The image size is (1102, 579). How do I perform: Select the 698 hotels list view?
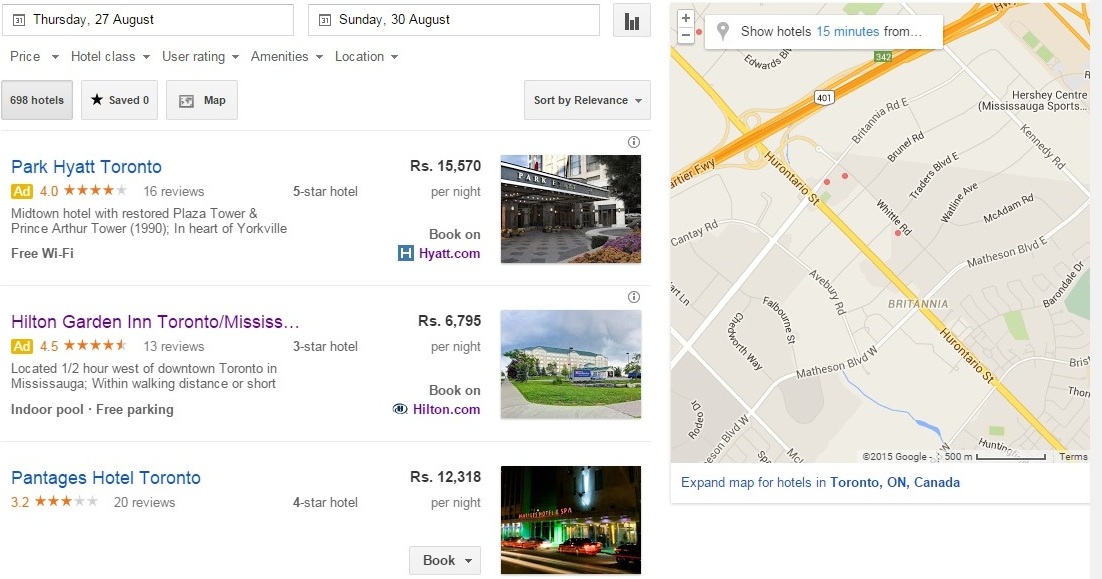(x=37, y=100)
